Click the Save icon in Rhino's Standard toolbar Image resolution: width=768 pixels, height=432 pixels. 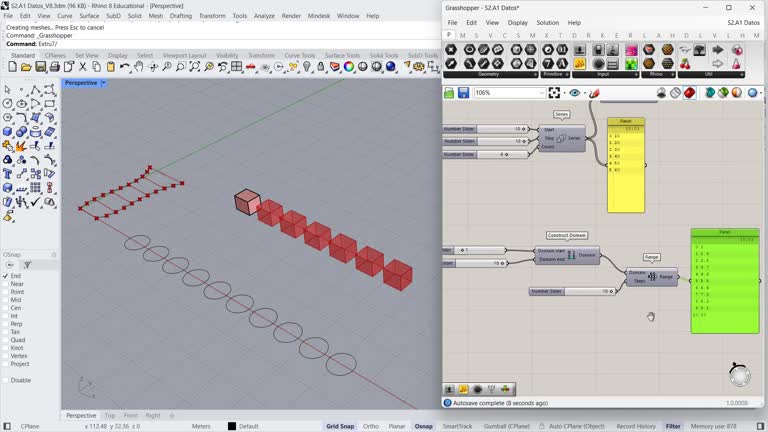pyautogui.click(x=39, y=67)
